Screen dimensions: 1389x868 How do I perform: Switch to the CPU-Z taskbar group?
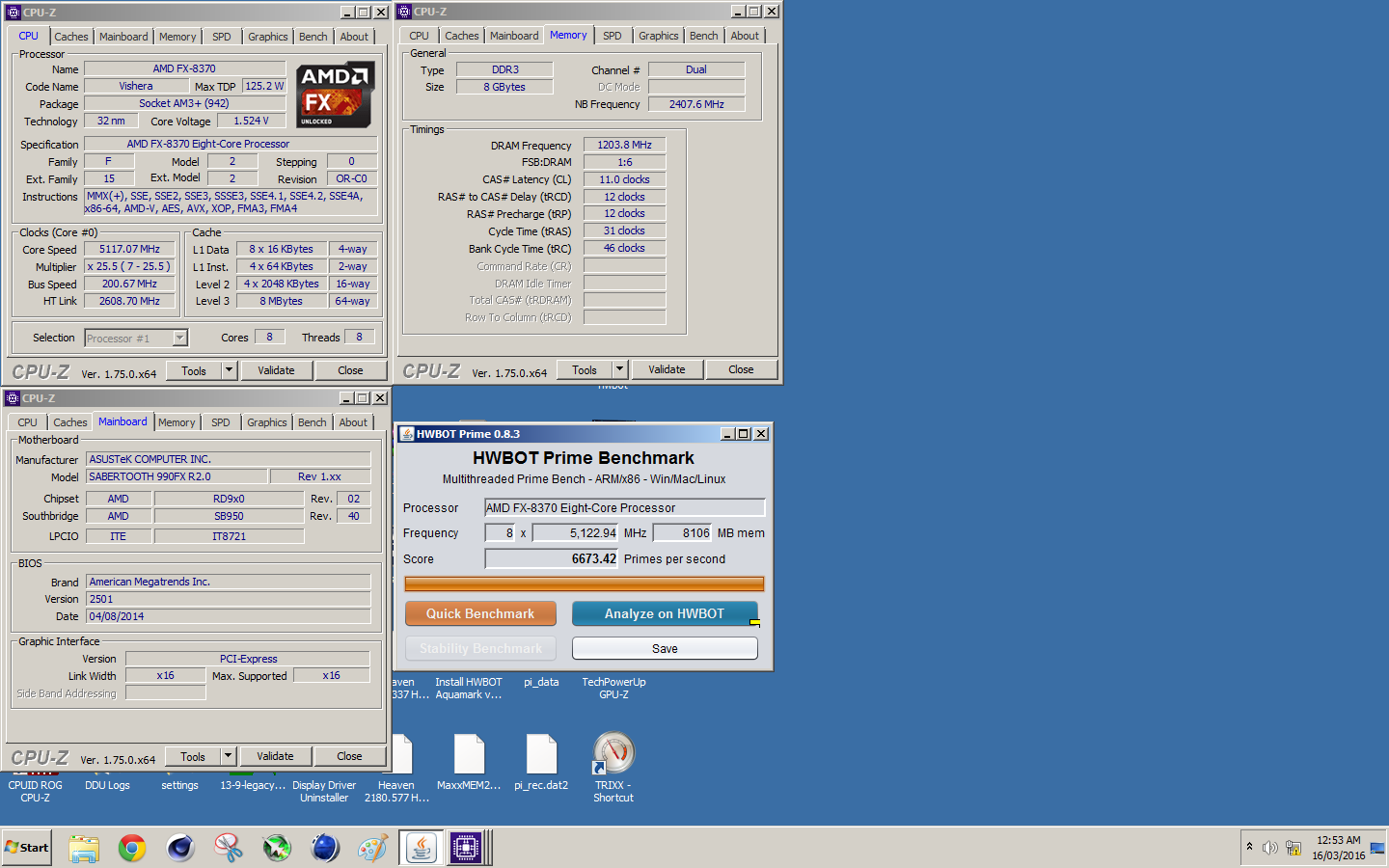click(468, 848)
